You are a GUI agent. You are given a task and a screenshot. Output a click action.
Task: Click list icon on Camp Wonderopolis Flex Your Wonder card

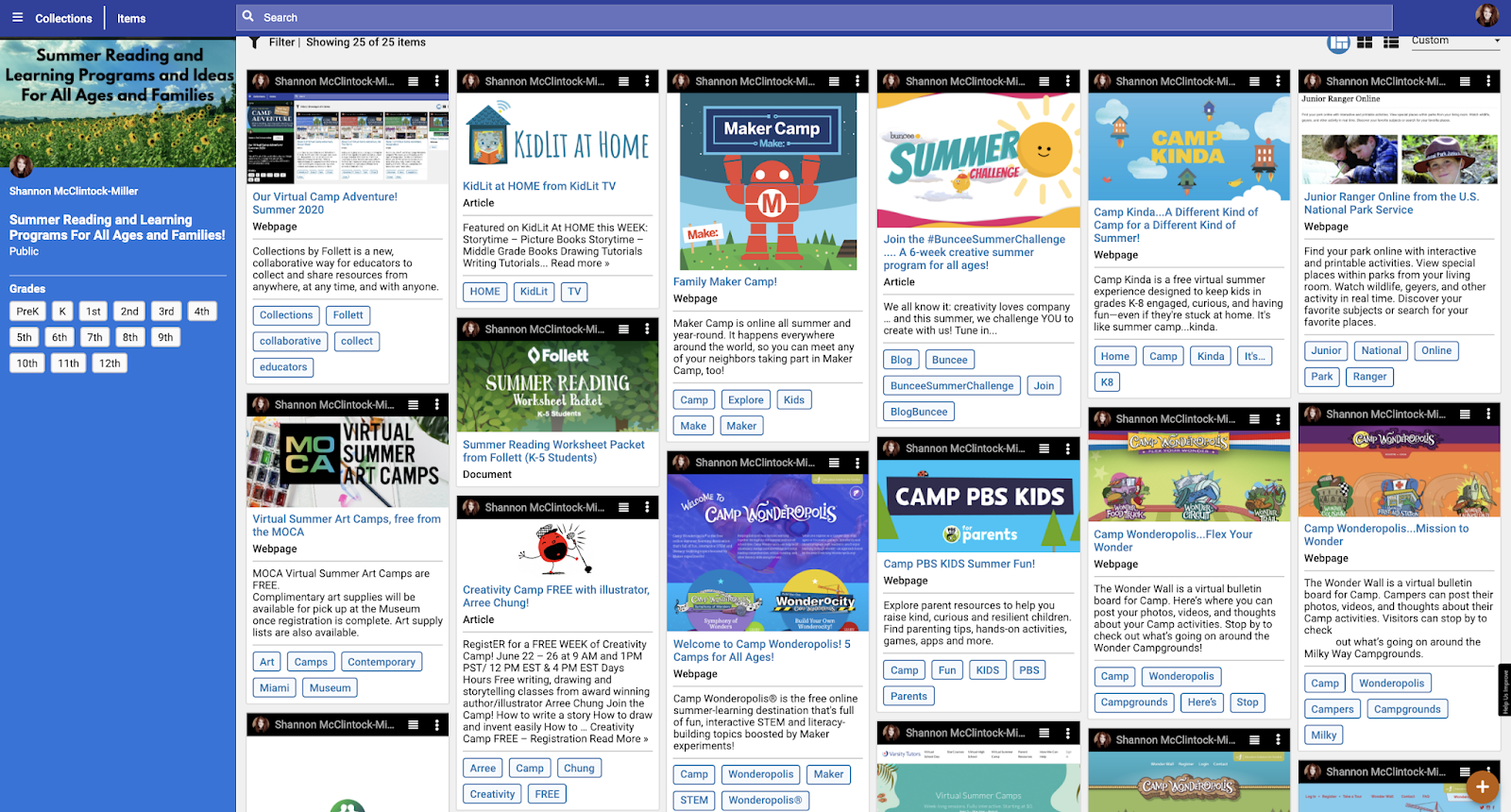tap(1254, 418)
